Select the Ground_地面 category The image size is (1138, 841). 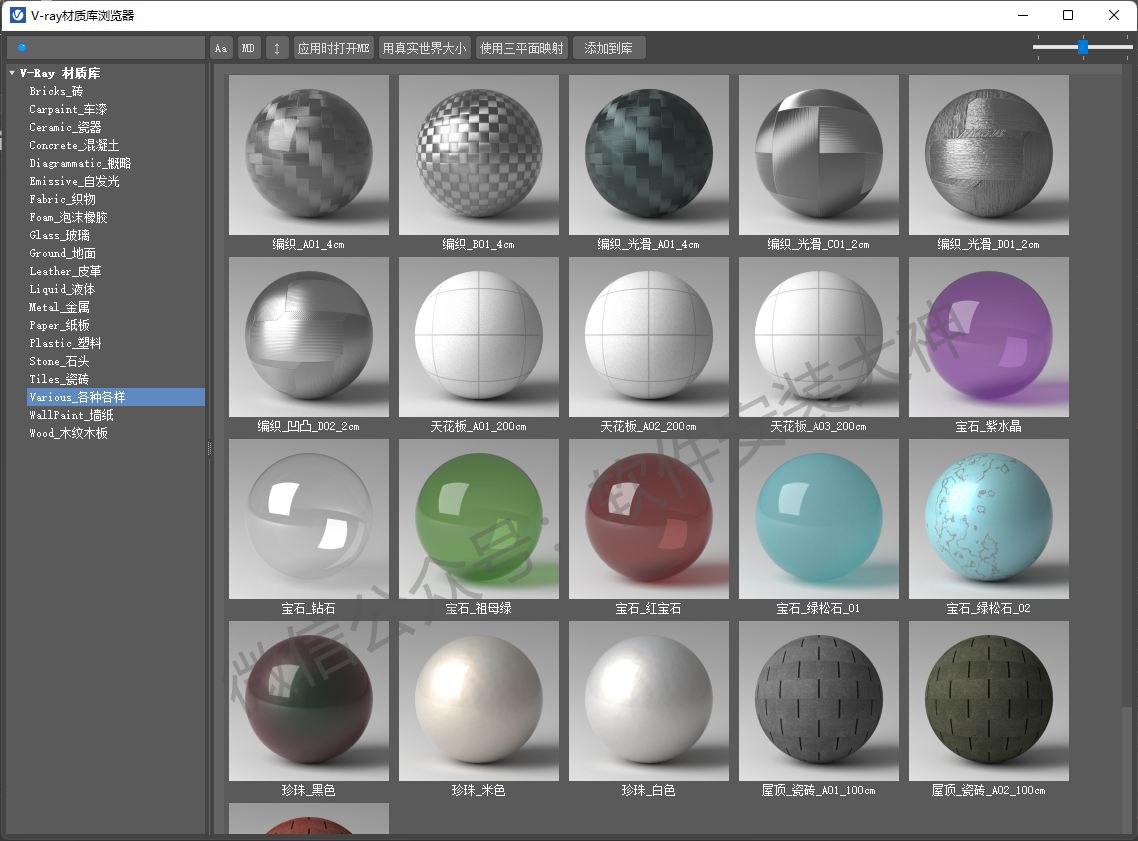pos(62,253)
